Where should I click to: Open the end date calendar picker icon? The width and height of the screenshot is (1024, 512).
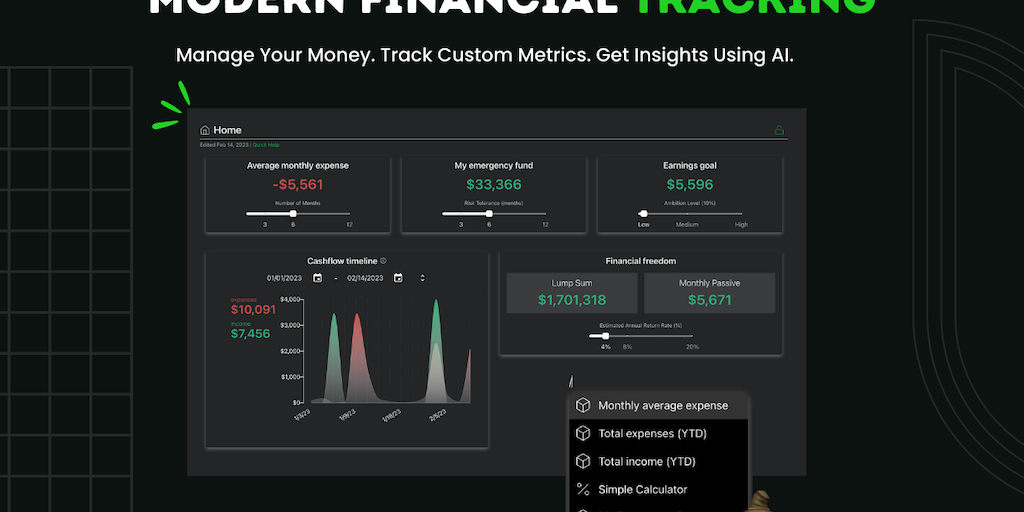point(398,278)
